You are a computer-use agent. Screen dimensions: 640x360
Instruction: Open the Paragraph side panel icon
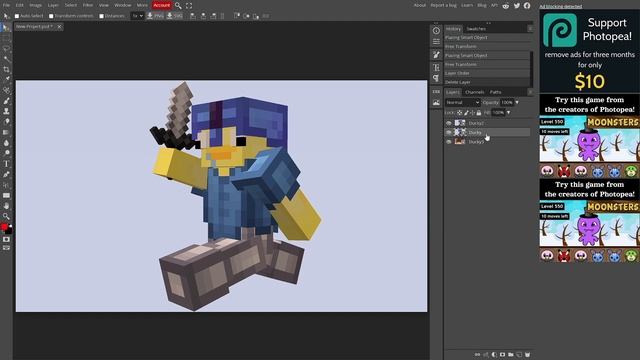click(x=436, y=78)
